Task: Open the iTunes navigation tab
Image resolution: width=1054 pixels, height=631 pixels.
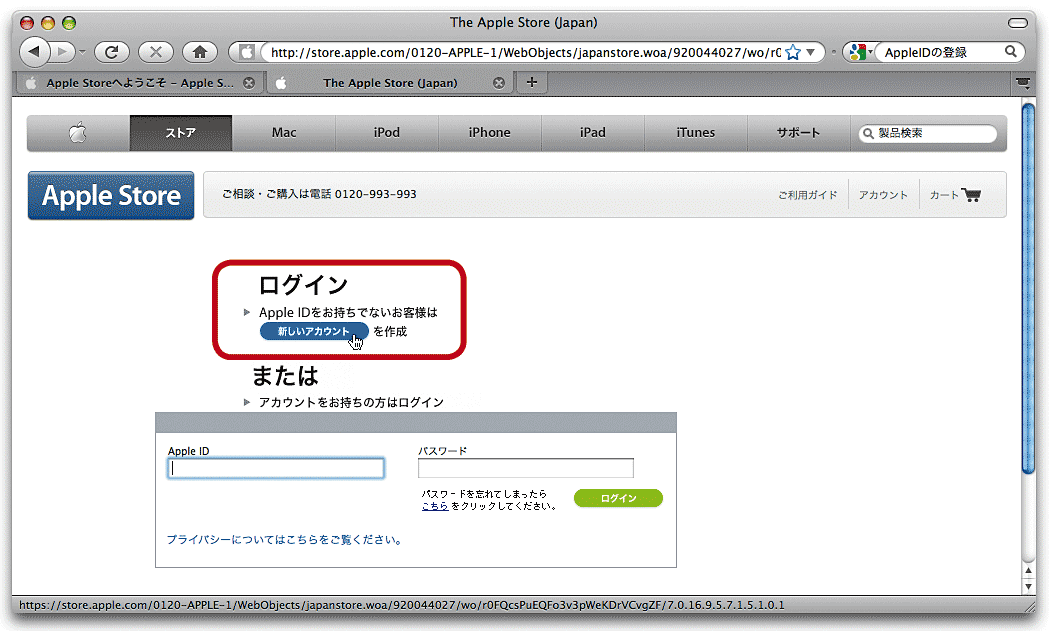Action: (696, 132)
